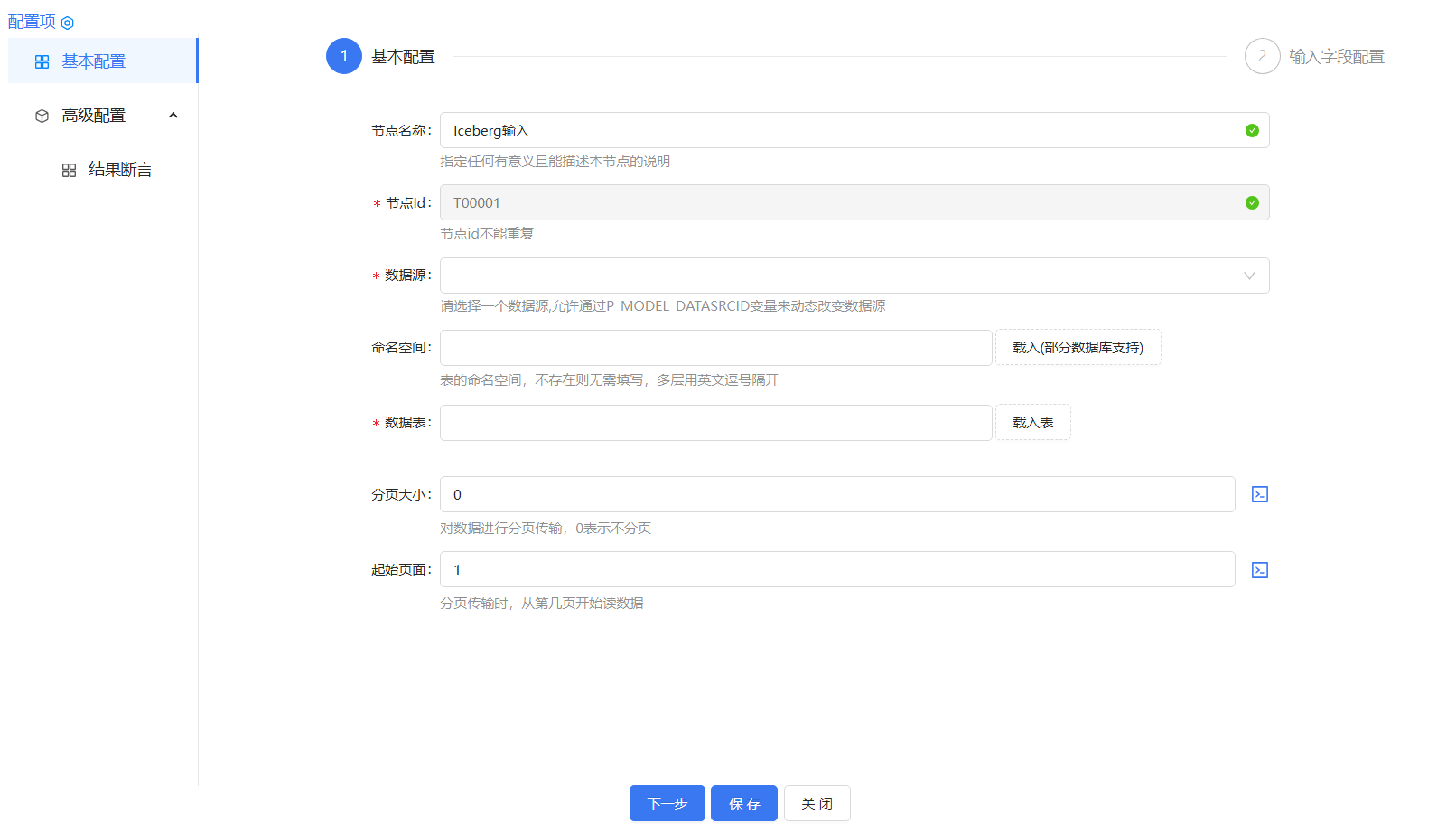1456x833 pixels.
Task: Click the 关闭 button
Action: (817, 803)
